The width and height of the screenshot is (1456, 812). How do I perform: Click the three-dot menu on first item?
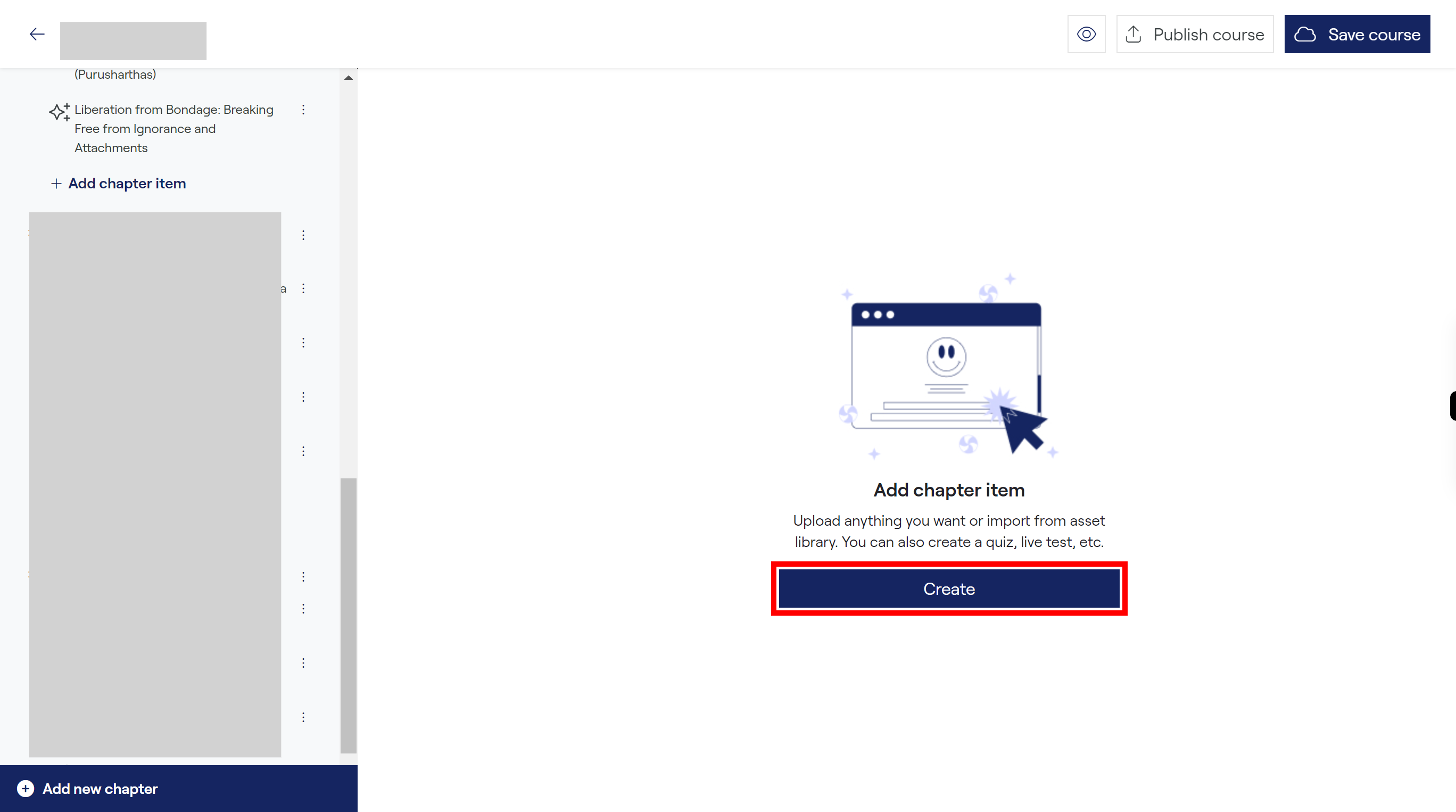tap(305, 110)
